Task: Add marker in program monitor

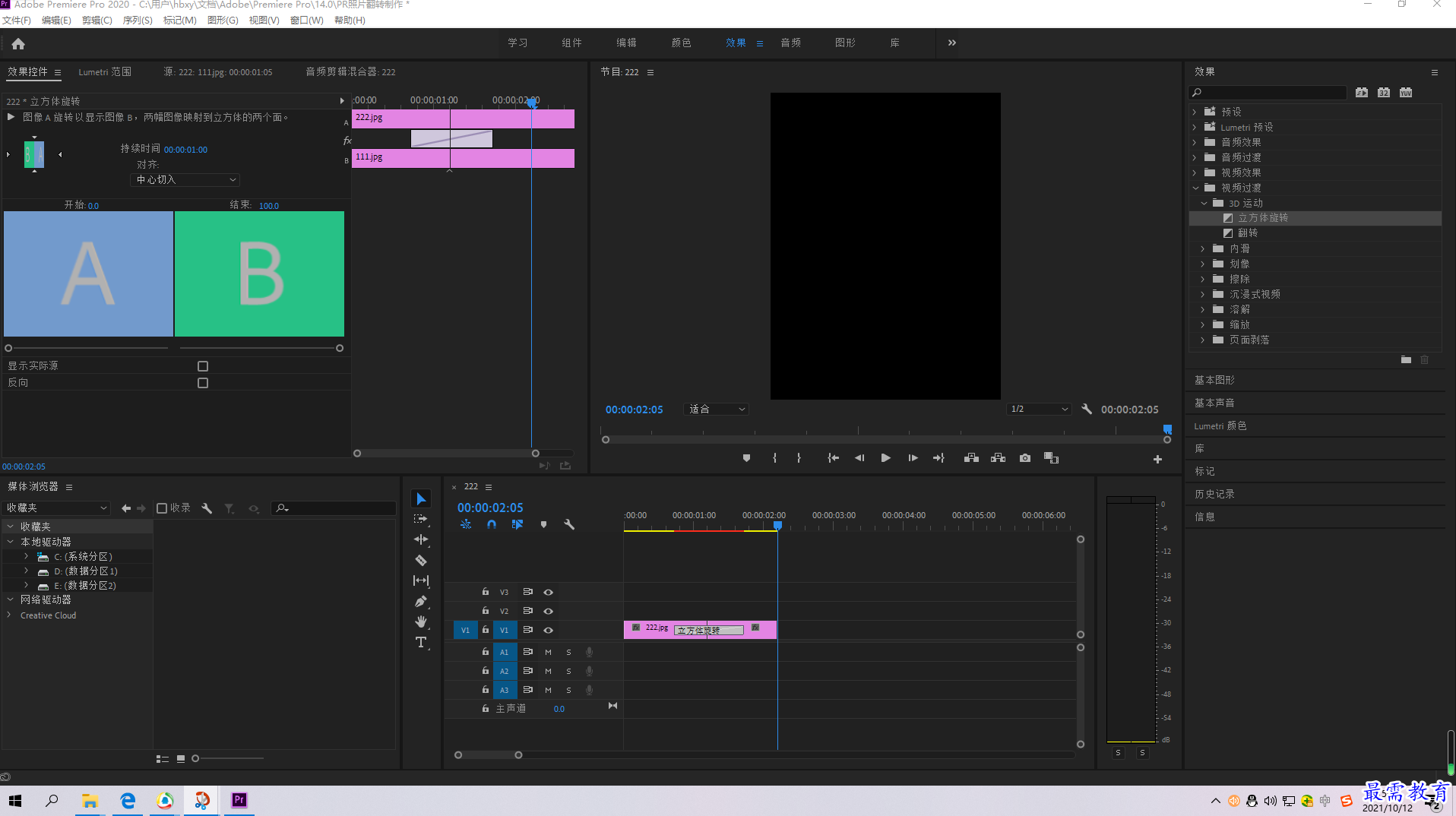Action: pyautogui.click(x=746, y=458)
